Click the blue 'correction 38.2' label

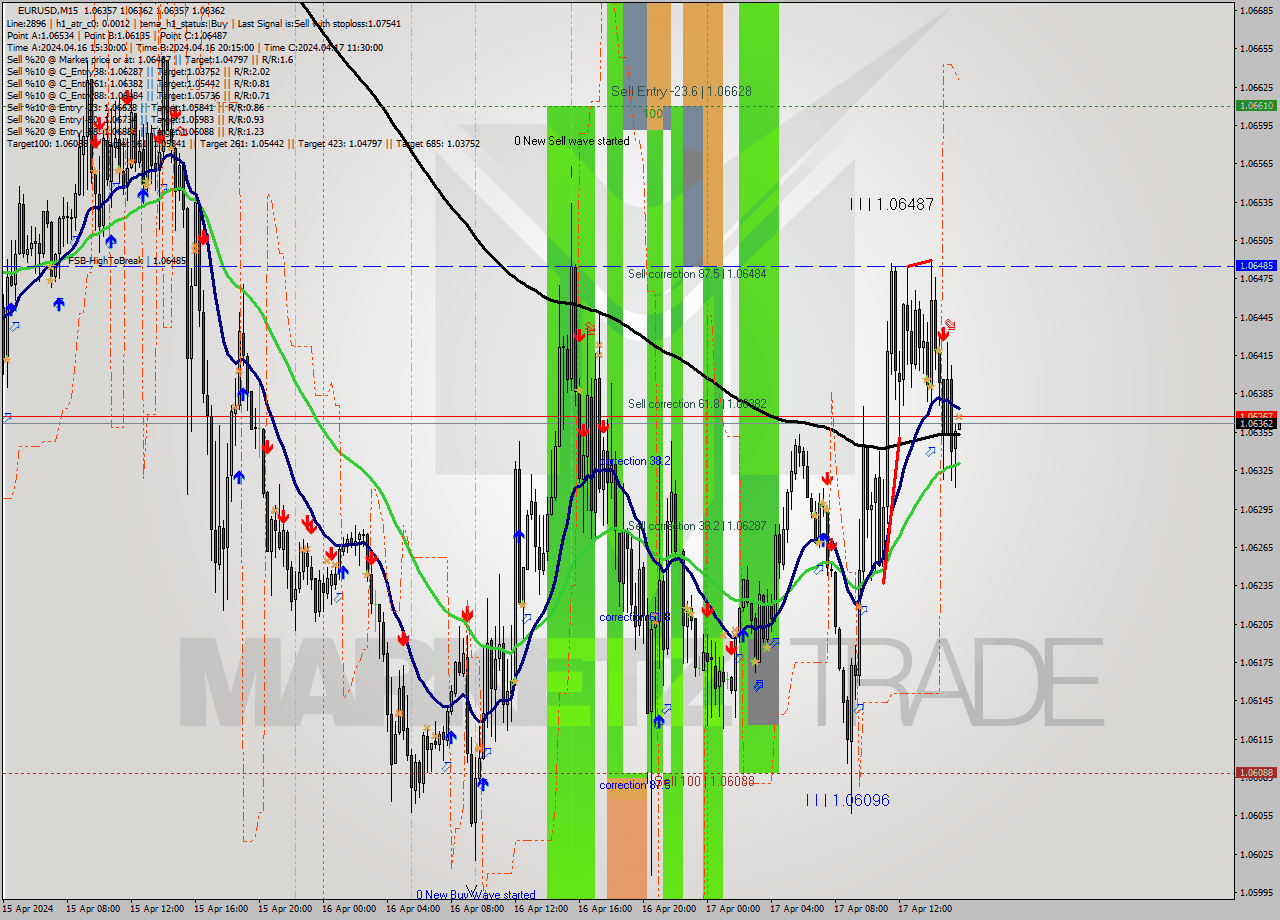click(x=635, y=461)
